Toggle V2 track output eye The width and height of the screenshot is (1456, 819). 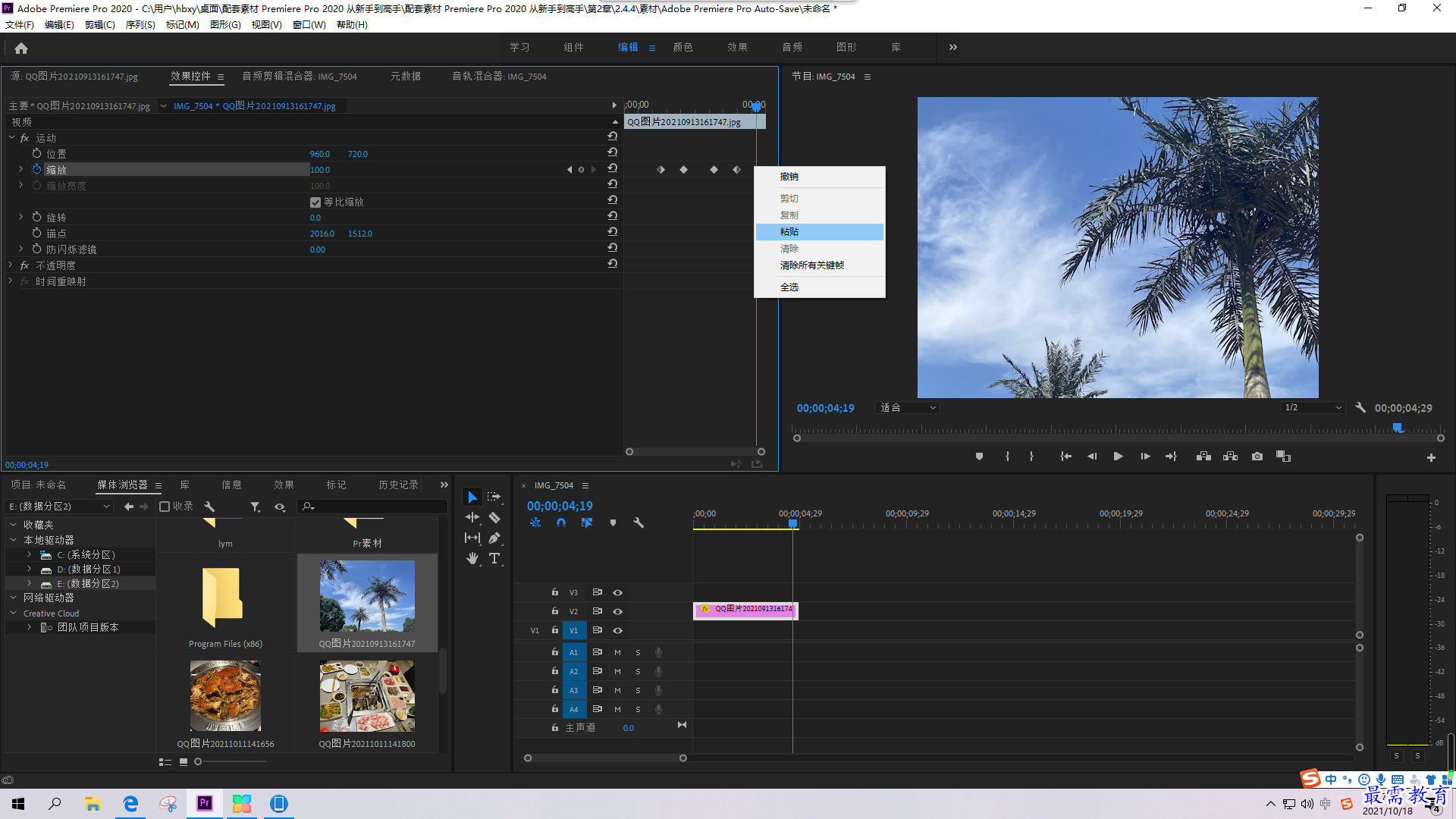(x=617, y=611)
